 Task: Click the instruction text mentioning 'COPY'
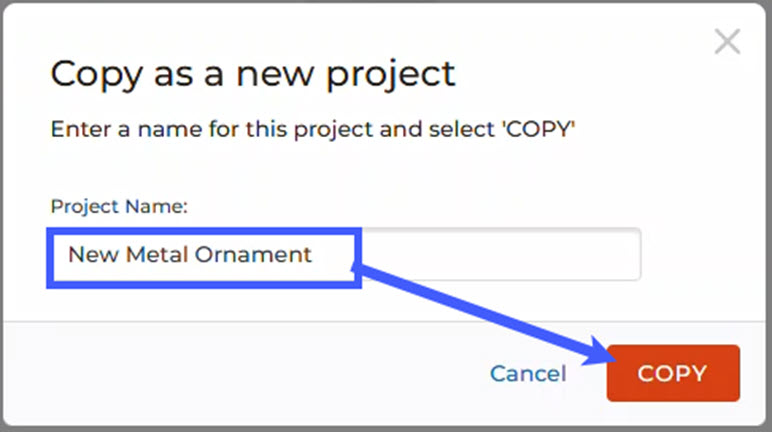click(x=313, y=130)
